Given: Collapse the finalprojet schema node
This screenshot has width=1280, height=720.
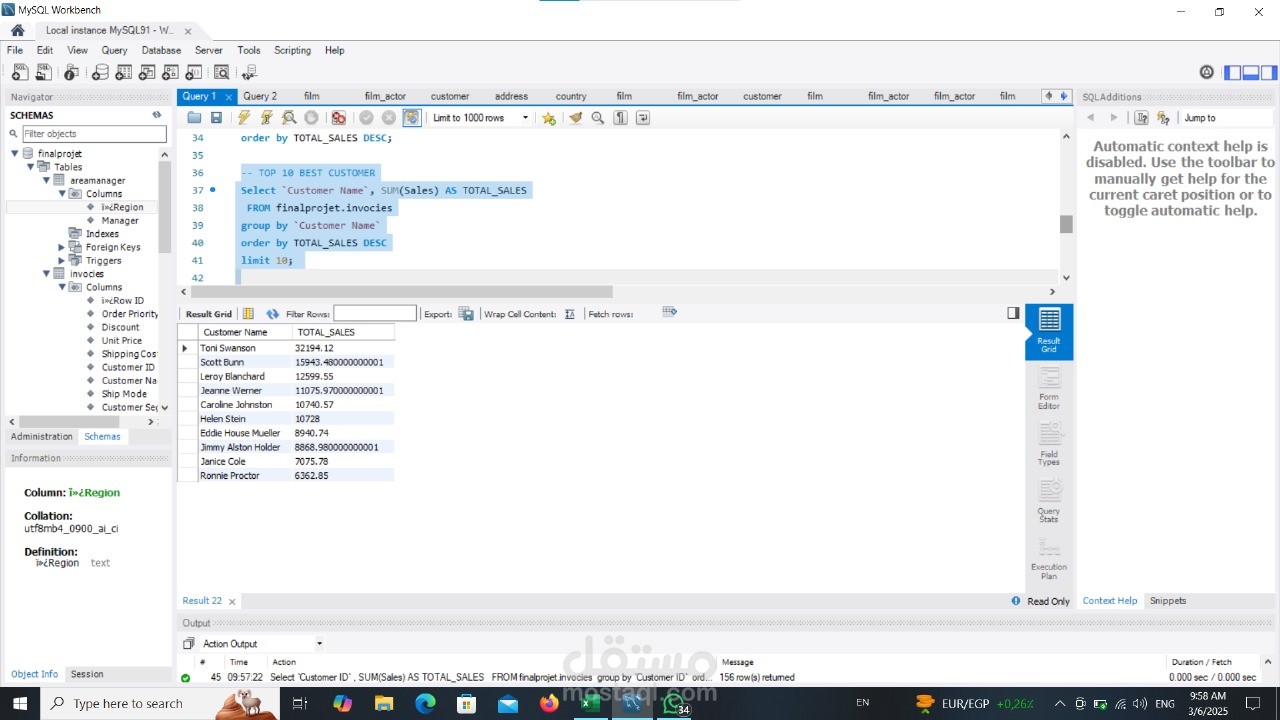Looking at the screenshot, I should pyautogui.click(x=15, y=154).
